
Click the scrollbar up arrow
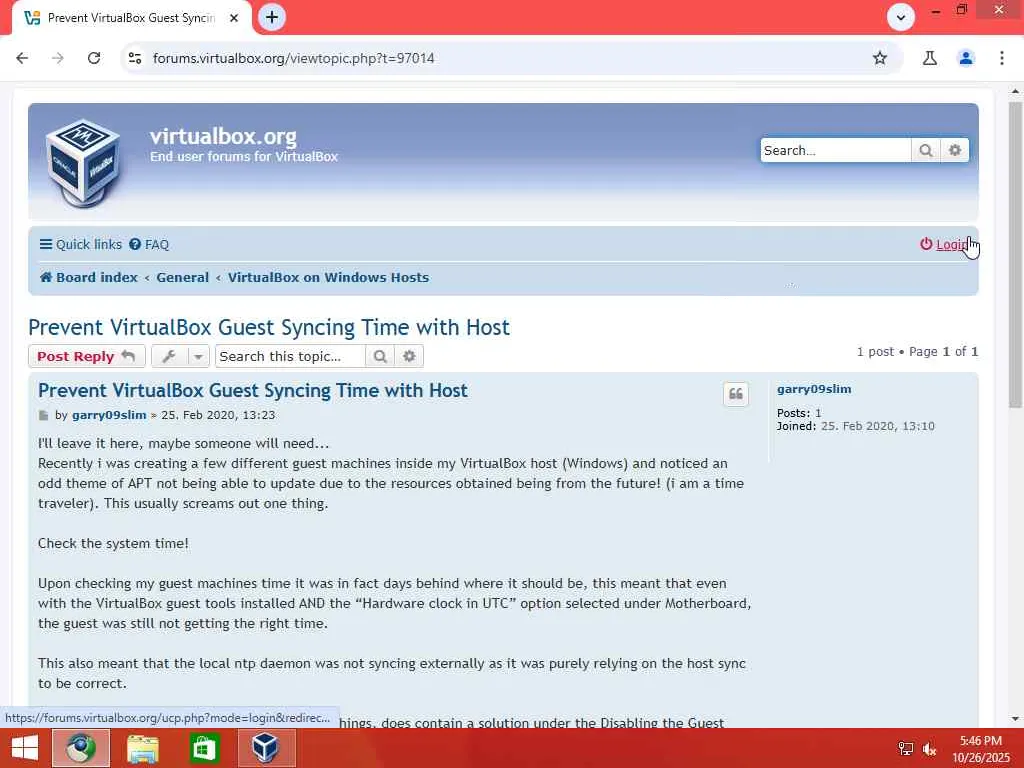tap(1015, 91)
